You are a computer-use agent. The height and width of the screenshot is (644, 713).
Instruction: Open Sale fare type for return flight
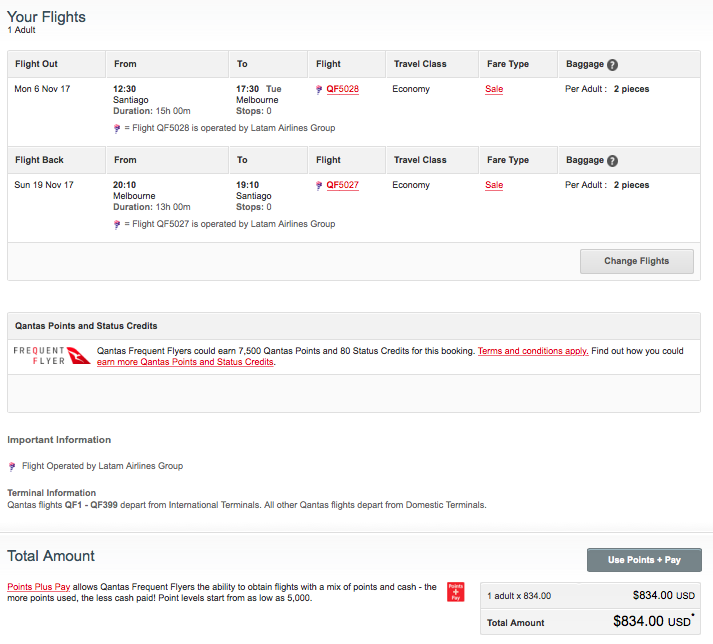coord(494,185)
